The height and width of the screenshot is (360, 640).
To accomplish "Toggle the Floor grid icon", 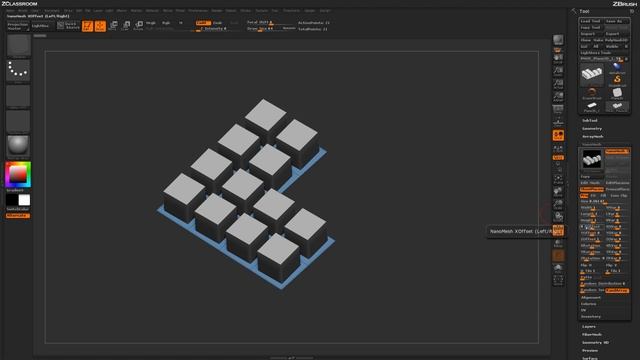I will point(558,122).
